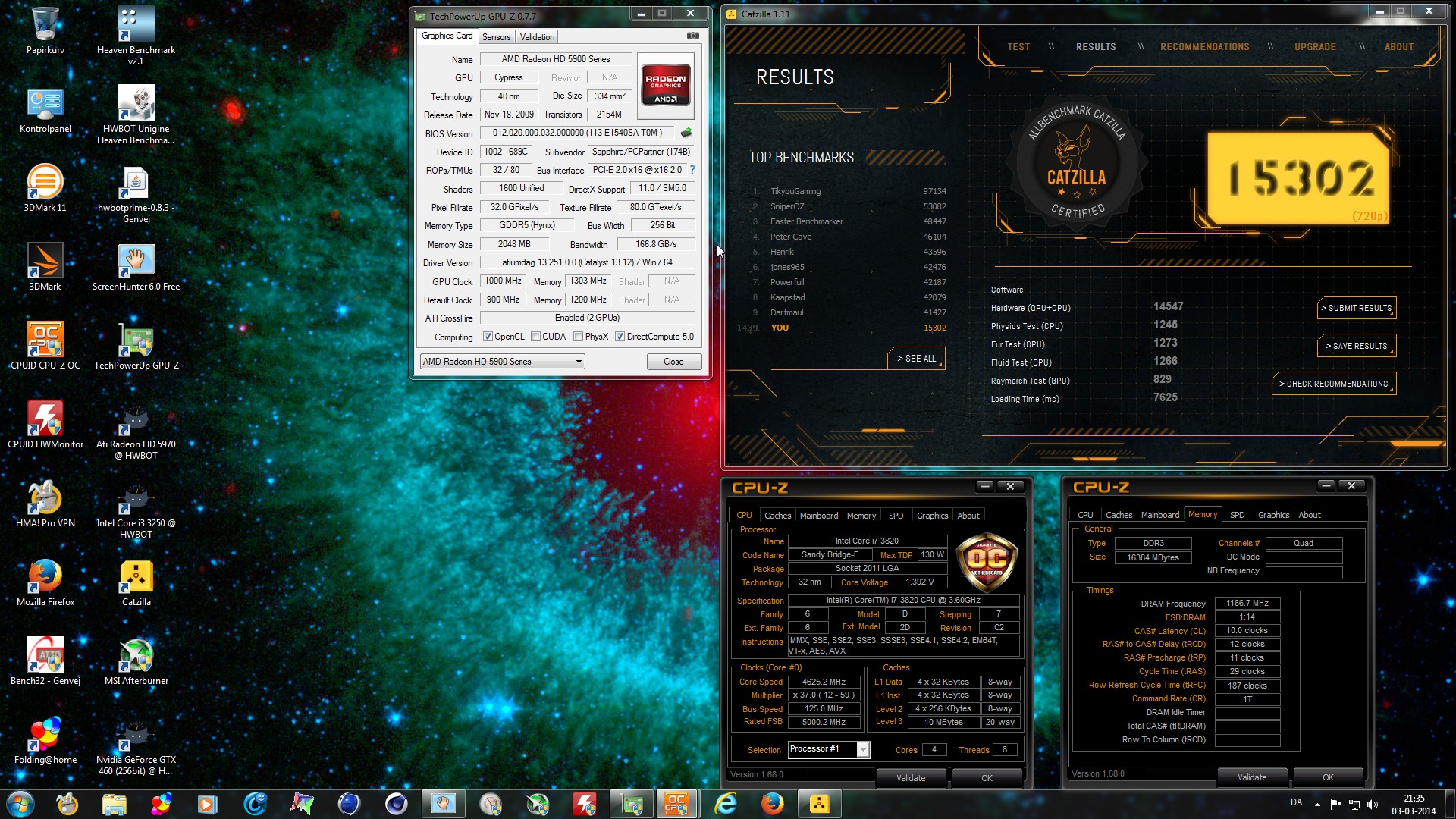Open Ati Radeon HD 5970 @ HWBOT shortcut
The height and width of the screenshot is (819, 1456).
[136, 431]
